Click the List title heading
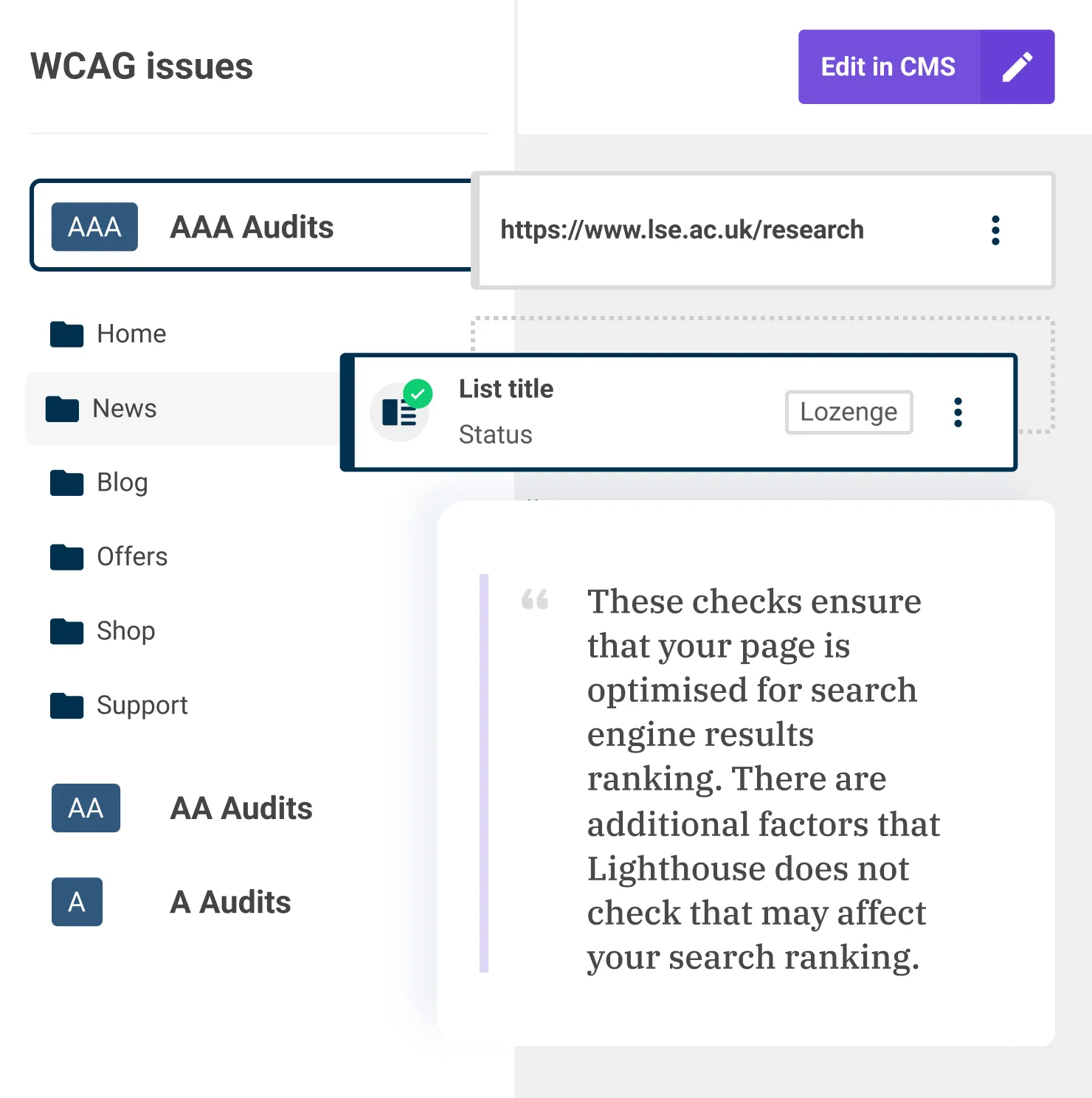1092x1098 pixels. pyautogui.click(x=506, y=389)
